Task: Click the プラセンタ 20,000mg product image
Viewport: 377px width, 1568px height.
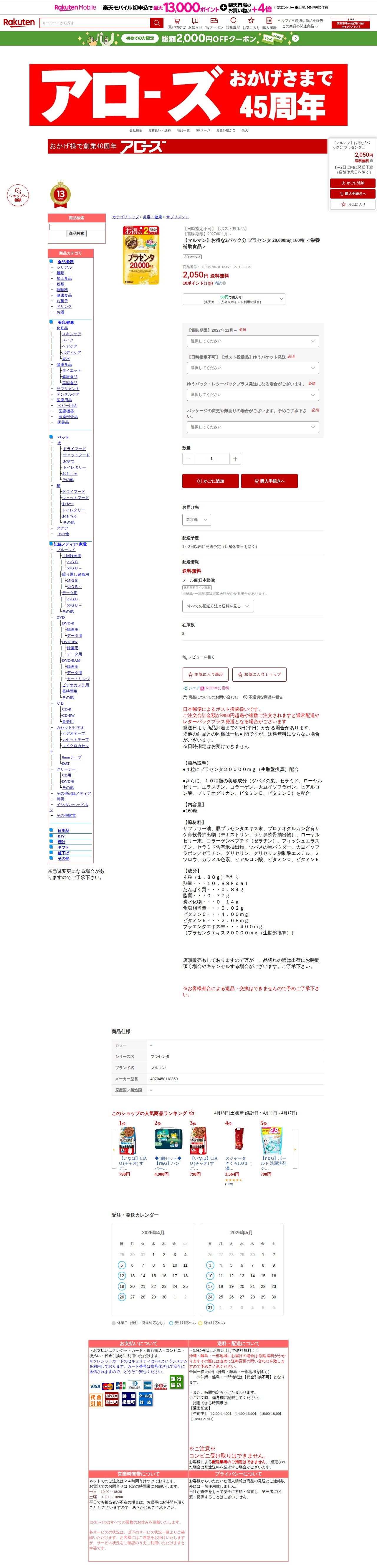Action: (x=141, y=255)
